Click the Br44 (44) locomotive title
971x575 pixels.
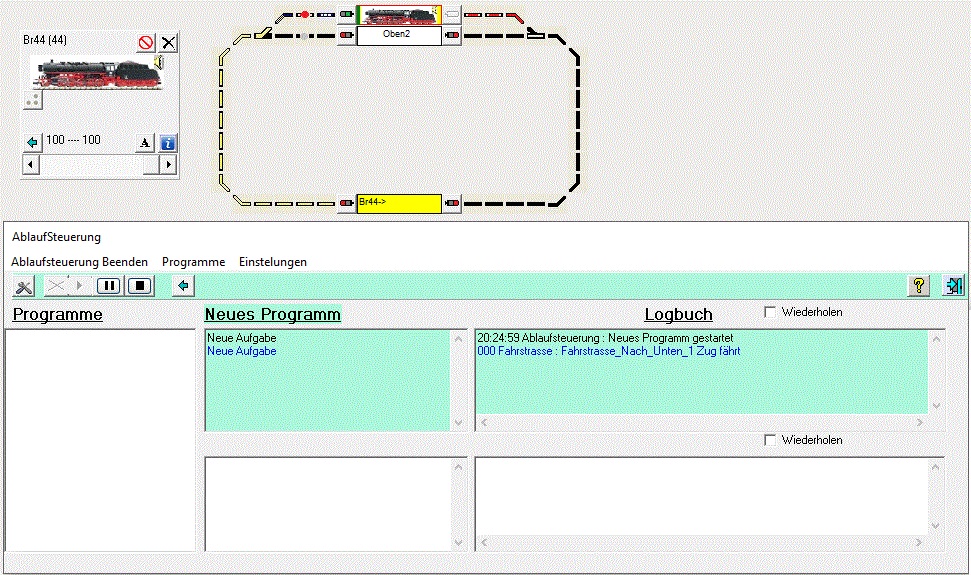tap(45, 40)
